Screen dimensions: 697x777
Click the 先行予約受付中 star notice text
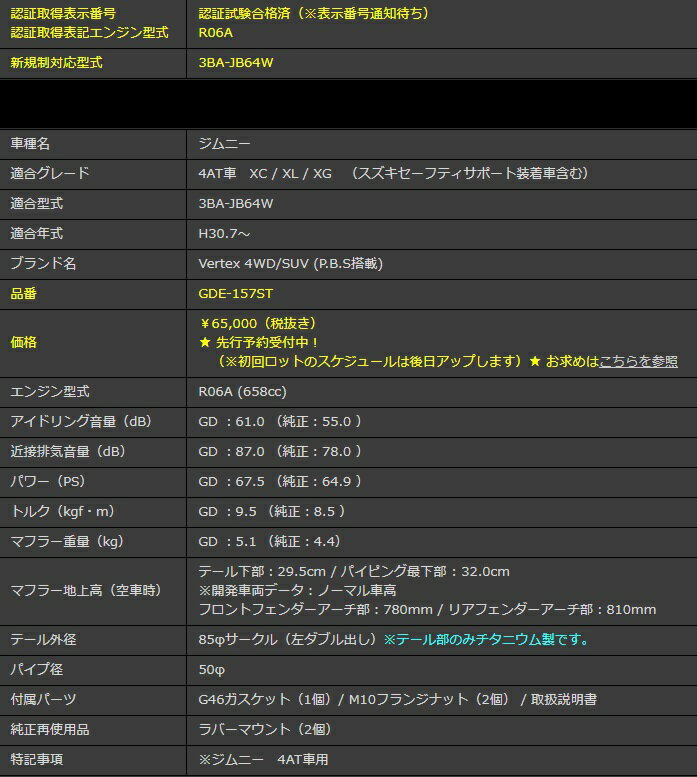[260, 342]
